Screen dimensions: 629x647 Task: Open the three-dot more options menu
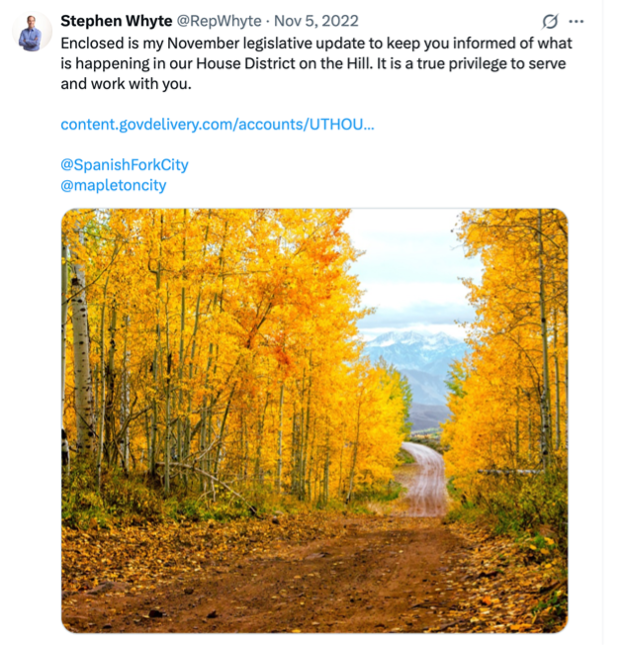coord(576,21)
